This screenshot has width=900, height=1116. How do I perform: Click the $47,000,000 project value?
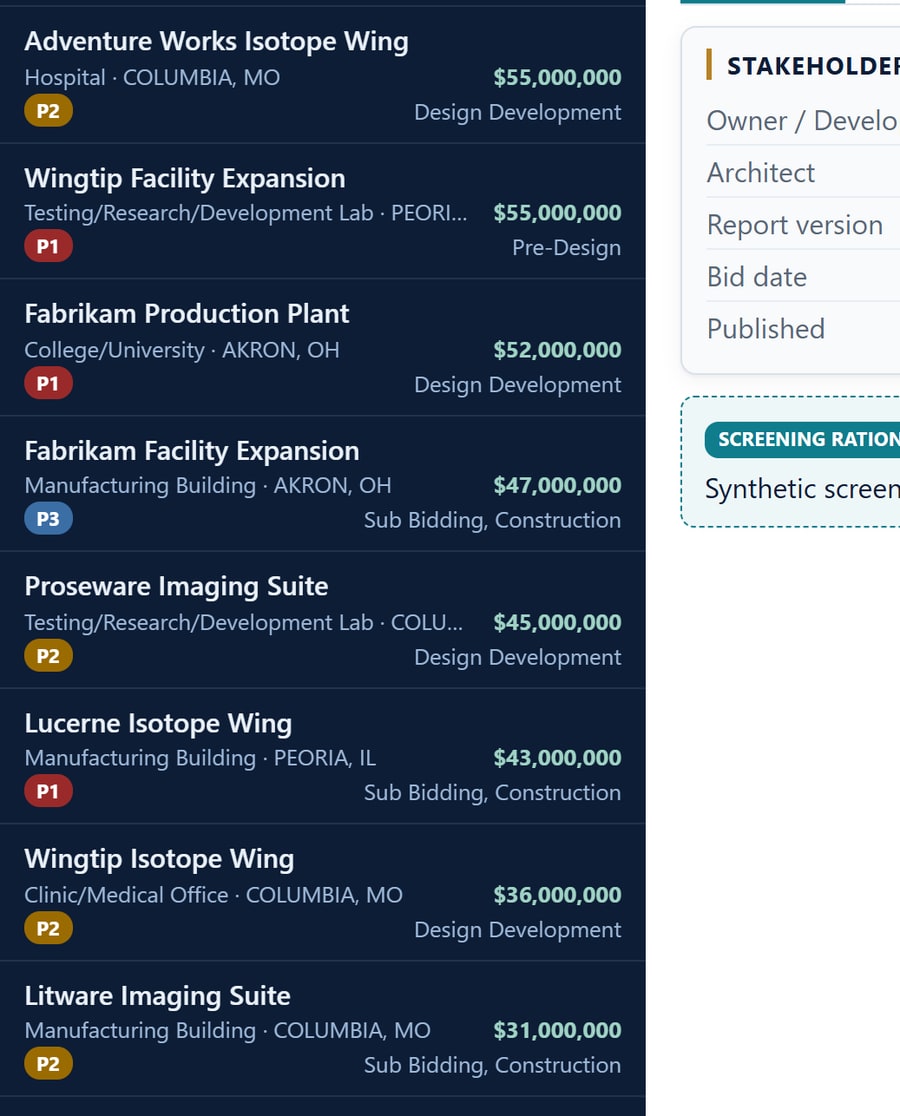557,485
